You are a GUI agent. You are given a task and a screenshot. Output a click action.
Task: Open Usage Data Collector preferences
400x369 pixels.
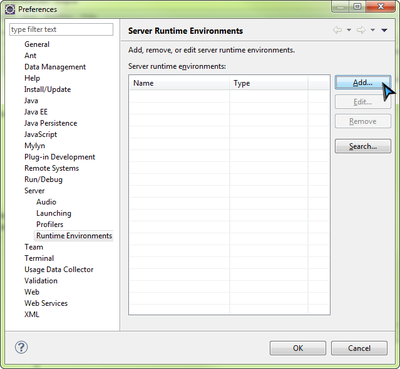(x=59, y=269)
